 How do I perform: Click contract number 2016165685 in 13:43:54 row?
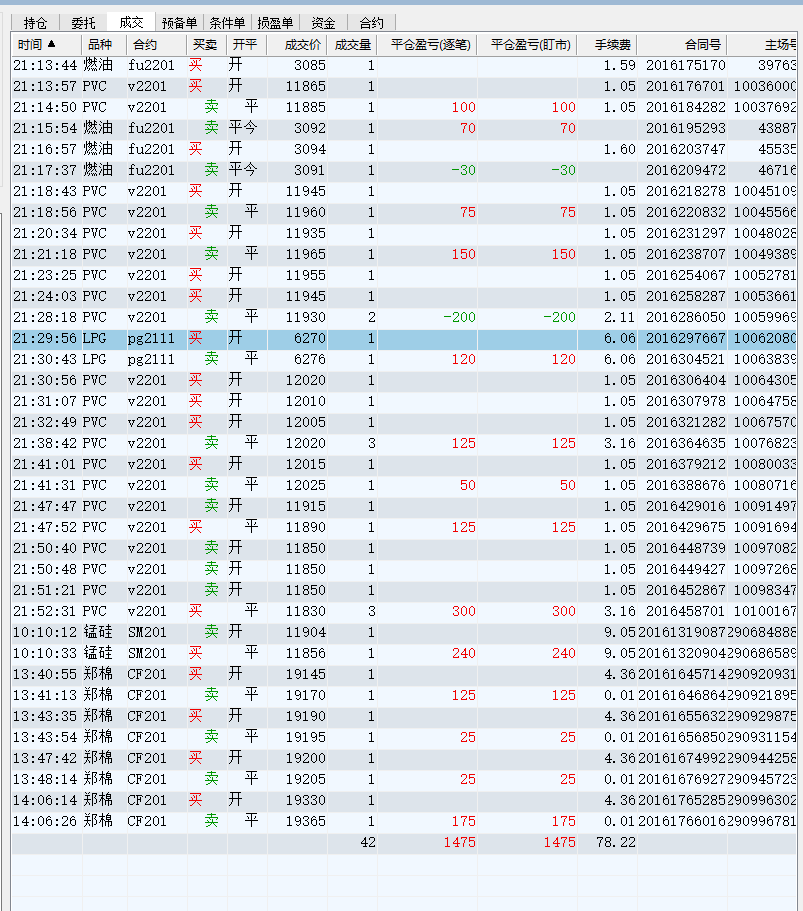tap(682, 737)
